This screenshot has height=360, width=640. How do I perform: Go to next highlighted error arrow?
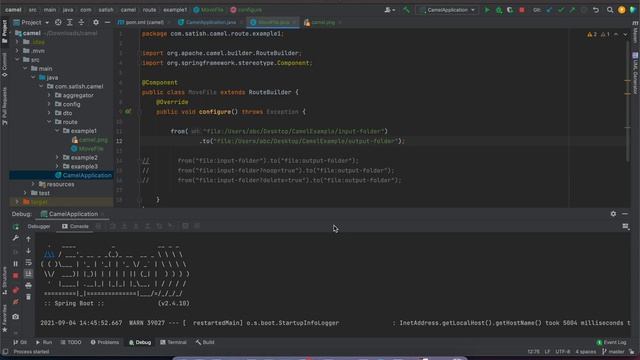point(625,34)
